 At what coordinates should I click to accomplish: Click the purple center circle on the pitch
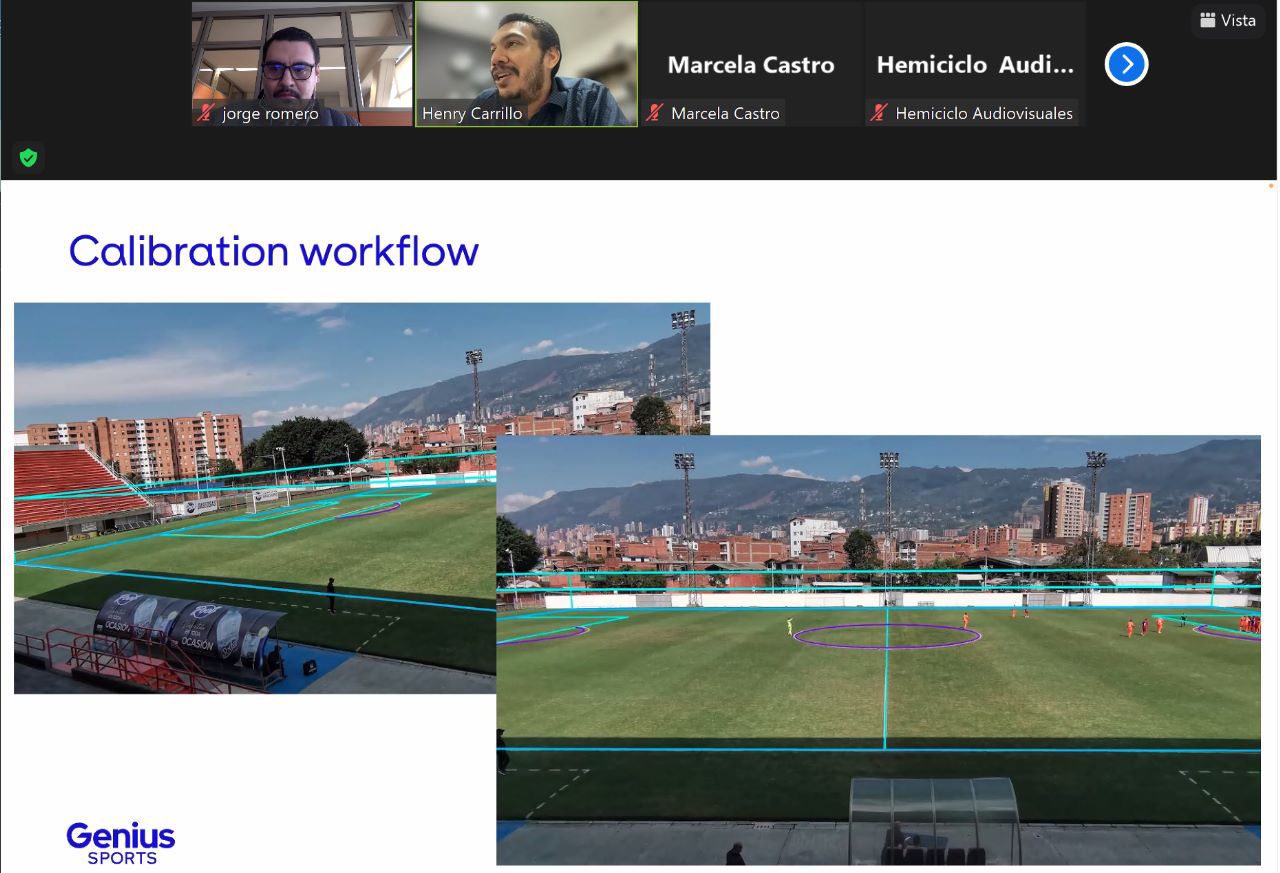click(886, 636)
